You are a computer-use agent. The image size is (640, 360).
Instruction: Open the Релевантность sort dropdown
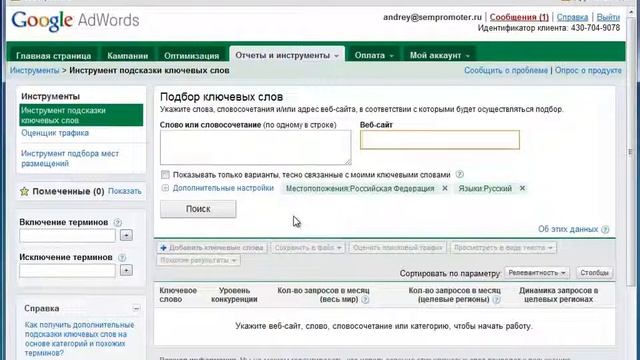[537, 273]
